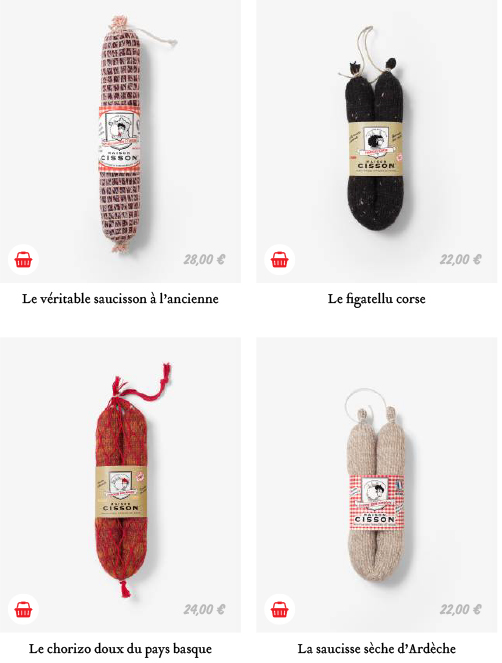The height and width of the screenshot is (663, 502).
Task: Add the chorizo doux to basket
Action: coord(23,610)
